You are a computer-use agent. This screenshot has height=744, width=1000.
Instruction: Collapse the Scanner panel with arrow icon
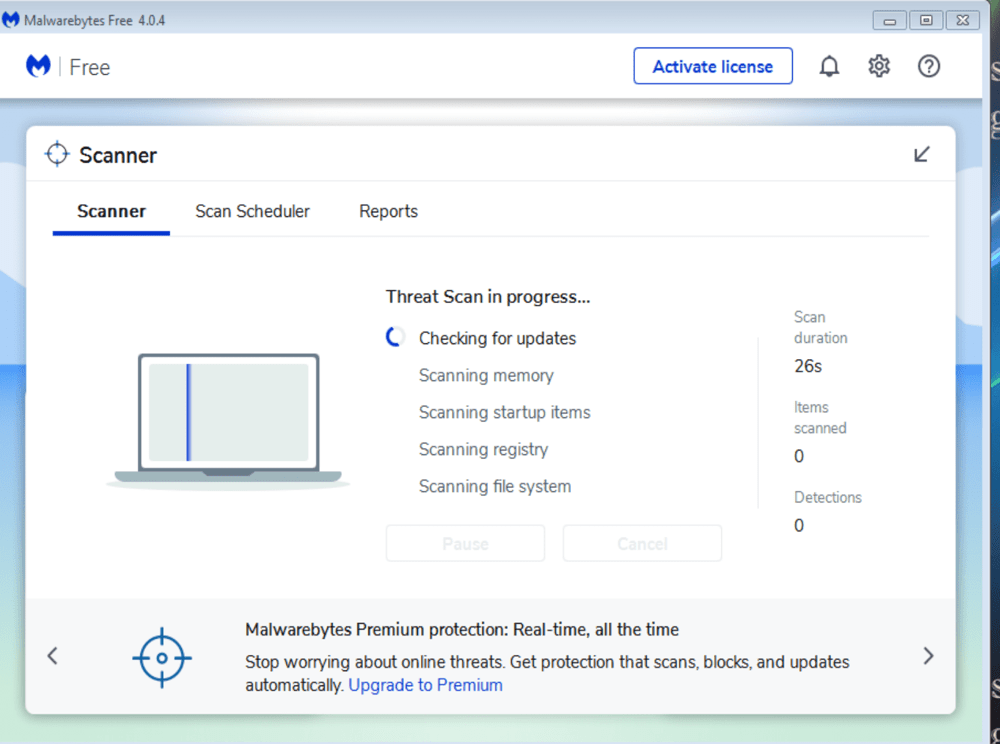click(x=922, y=154)
